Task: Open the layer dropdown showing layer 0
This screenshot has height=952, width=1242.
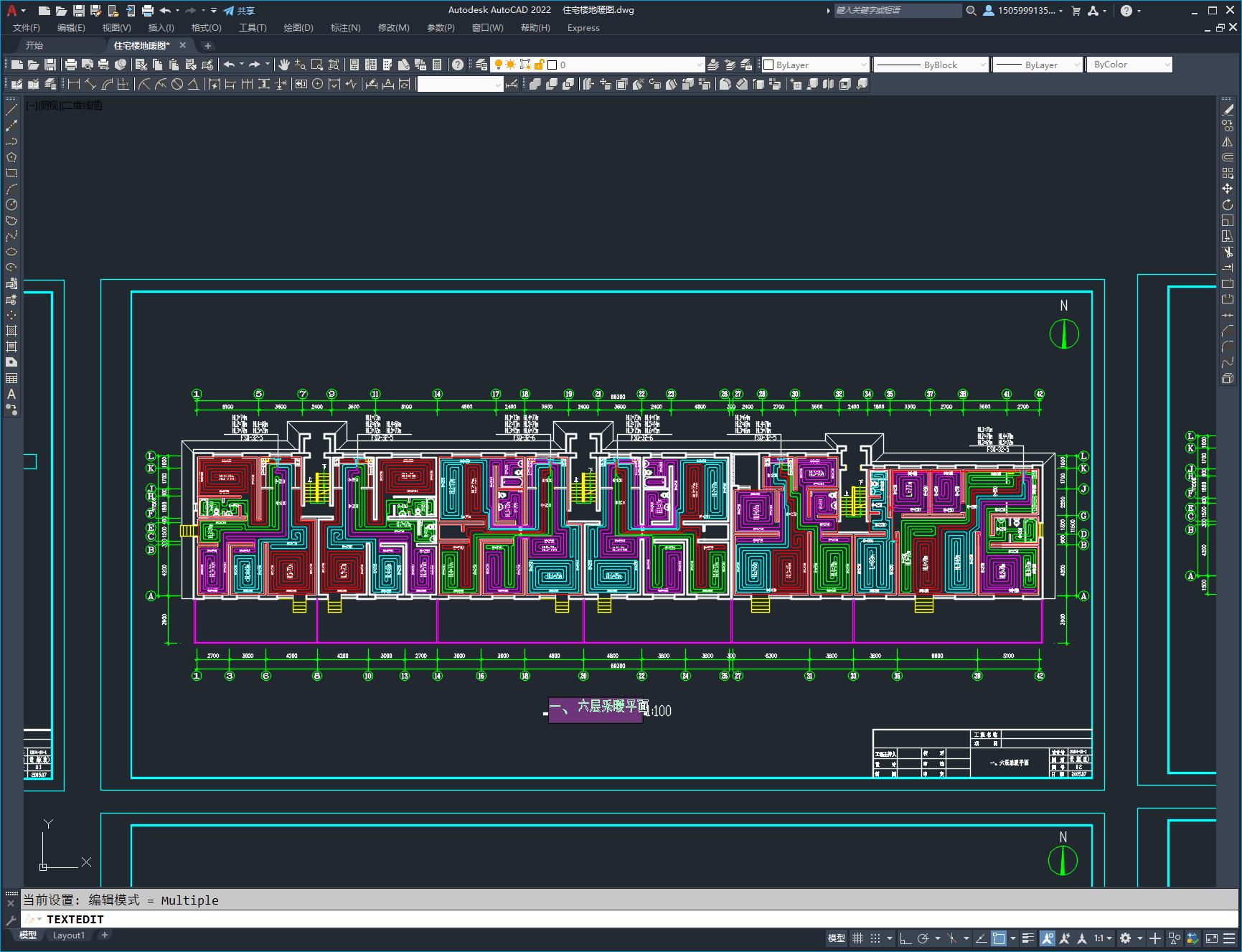Action: coord(597,65)
